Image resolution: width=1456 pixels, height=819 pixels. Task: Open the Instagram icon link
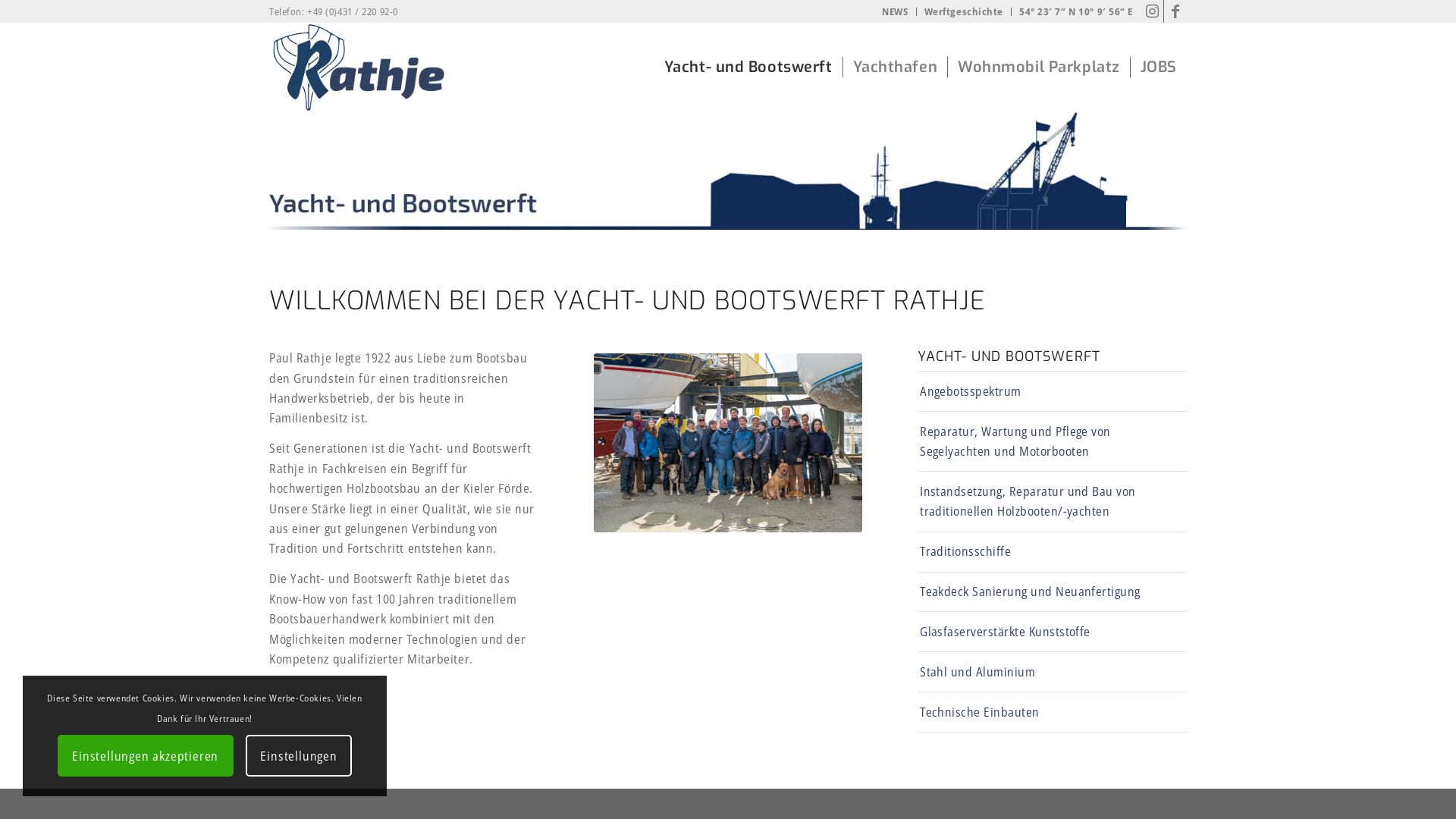pyautogui.click(x=1152, y=11)
